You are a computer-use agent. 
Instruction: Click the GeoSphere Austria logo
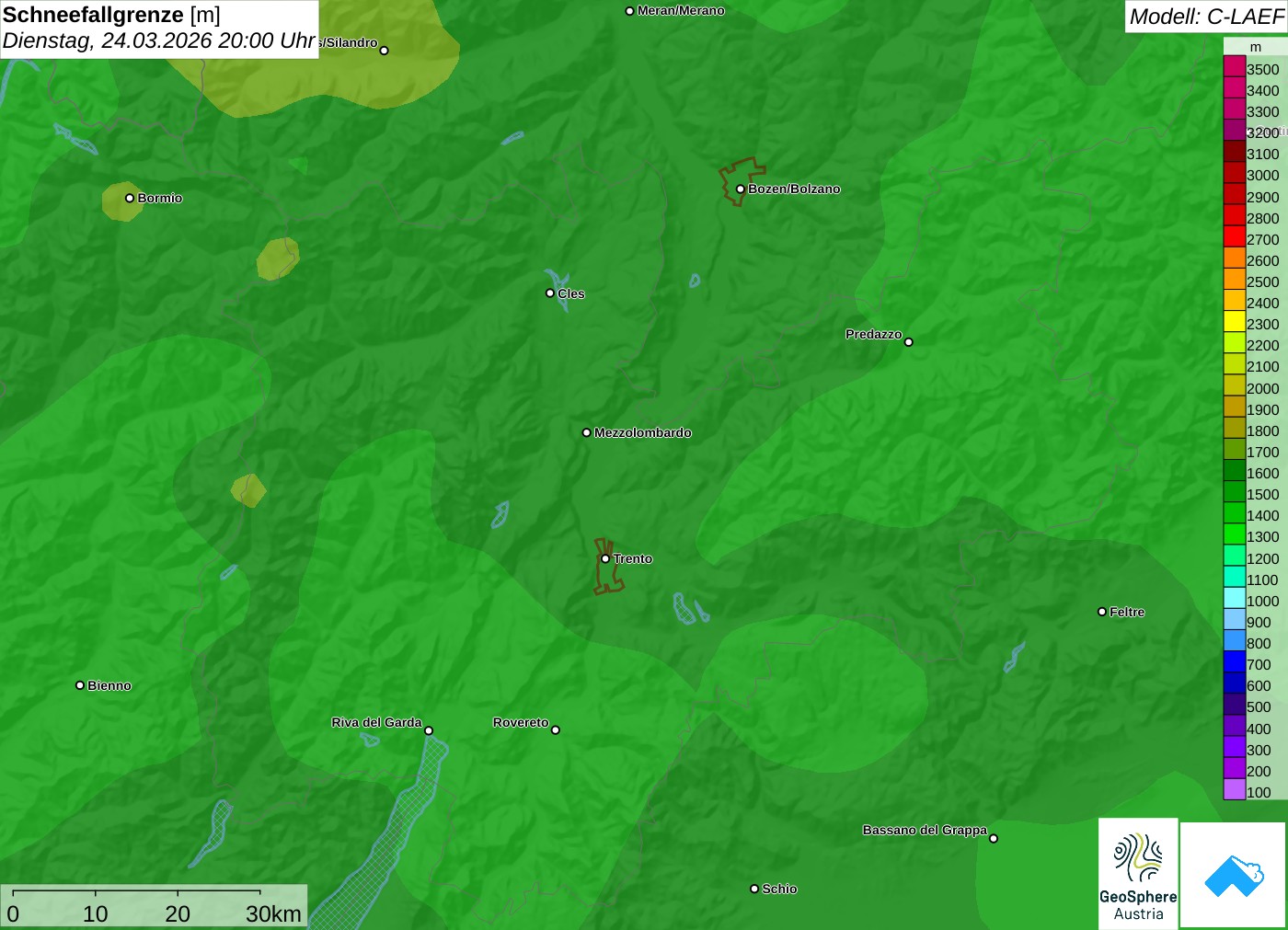click(x=1138, y=873)
